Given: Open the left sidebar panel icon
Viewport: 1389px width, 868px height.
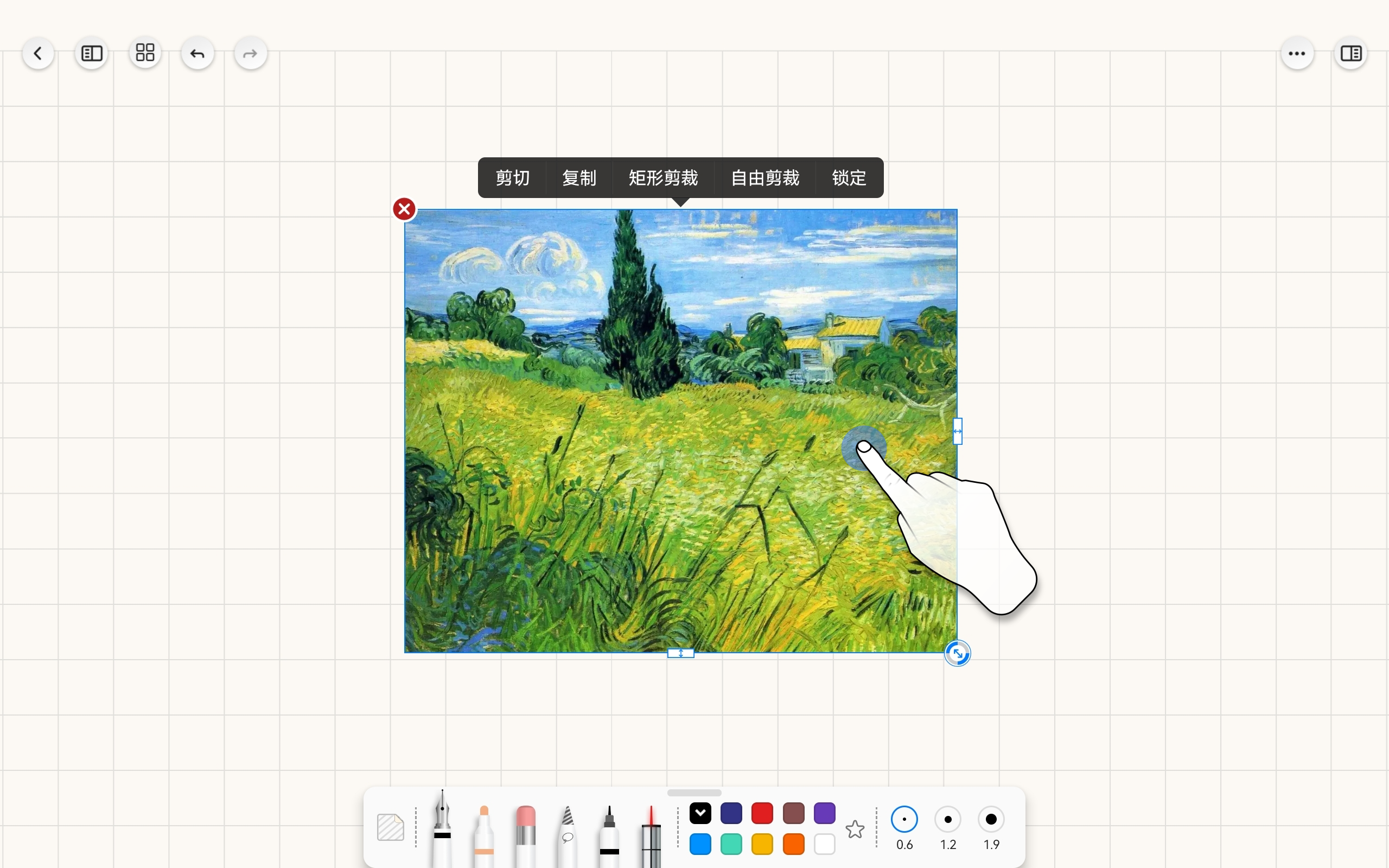Looking at the screenshot, I should [x=91, y=53].
